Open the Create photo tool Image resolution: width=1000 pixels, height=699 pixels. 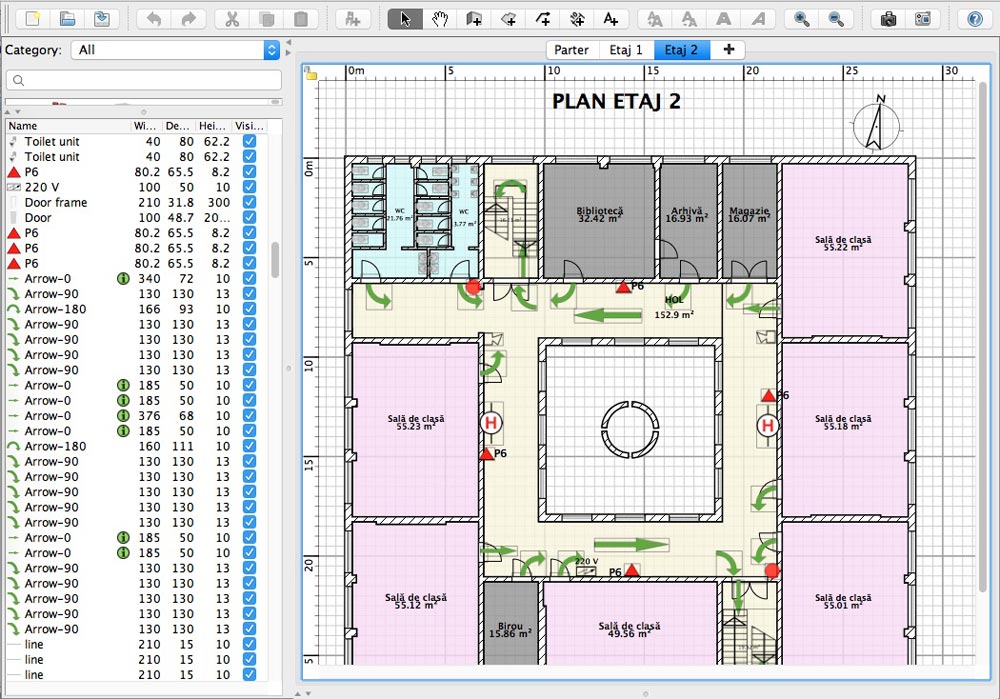pyautogui.click(x=890, y=18)
